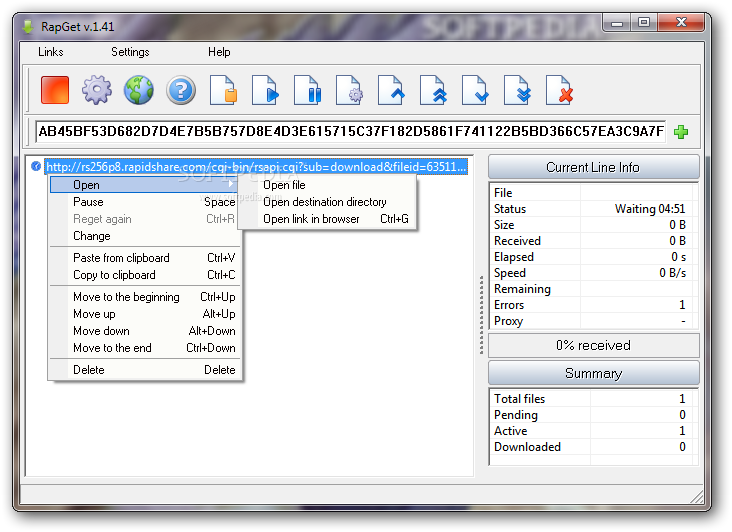Click the start download page icon
Viewport: 732px width, 532px height.
265,90
